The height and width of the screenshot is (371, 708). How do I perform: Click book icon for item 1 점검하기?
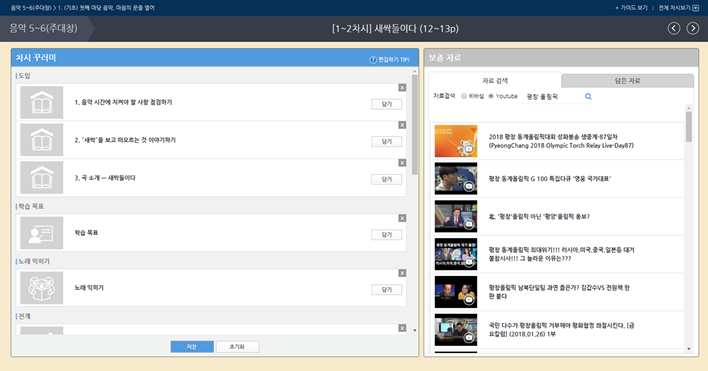point(42,102)
